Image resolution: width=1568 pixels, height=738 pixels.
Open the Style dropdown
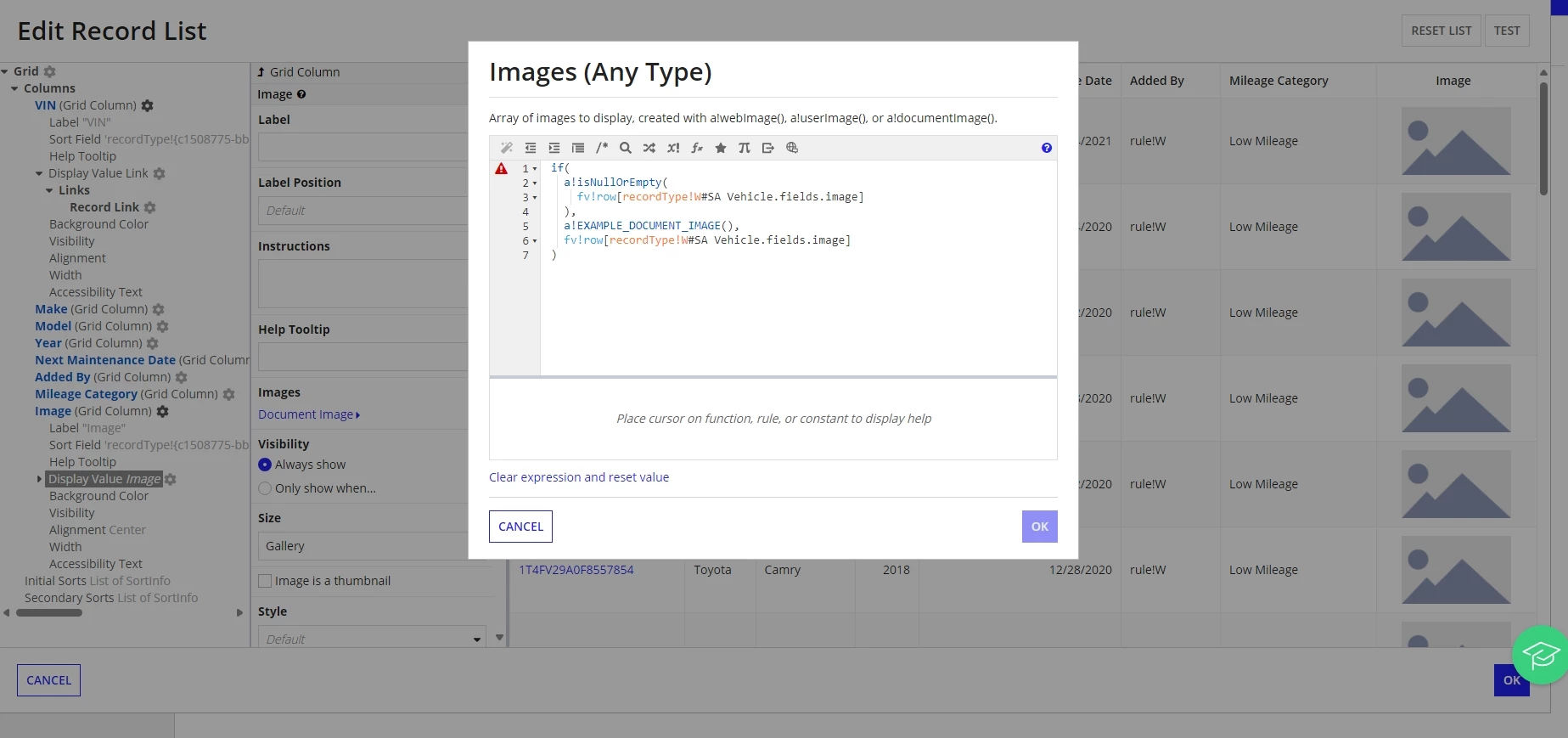click(372, 638)
